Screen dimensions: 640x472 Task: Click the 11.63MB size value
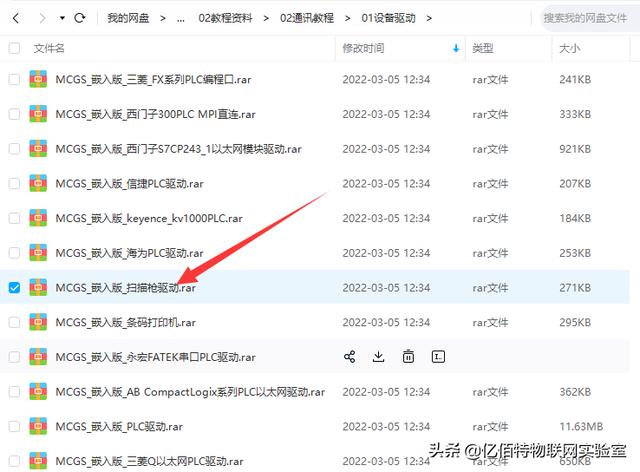pyautogui.click(x=581, y=426)
